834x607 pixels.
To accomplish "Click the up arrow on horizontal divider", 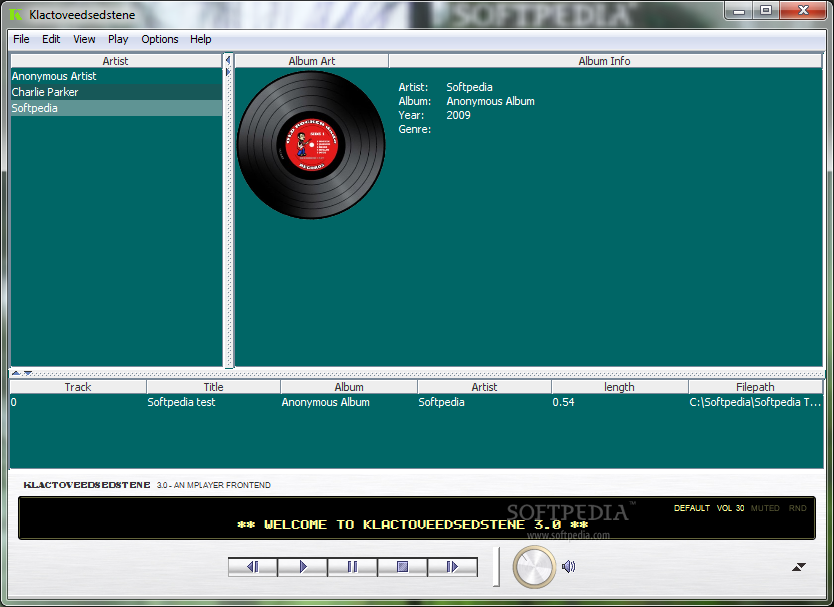I will tap(16, 373).
